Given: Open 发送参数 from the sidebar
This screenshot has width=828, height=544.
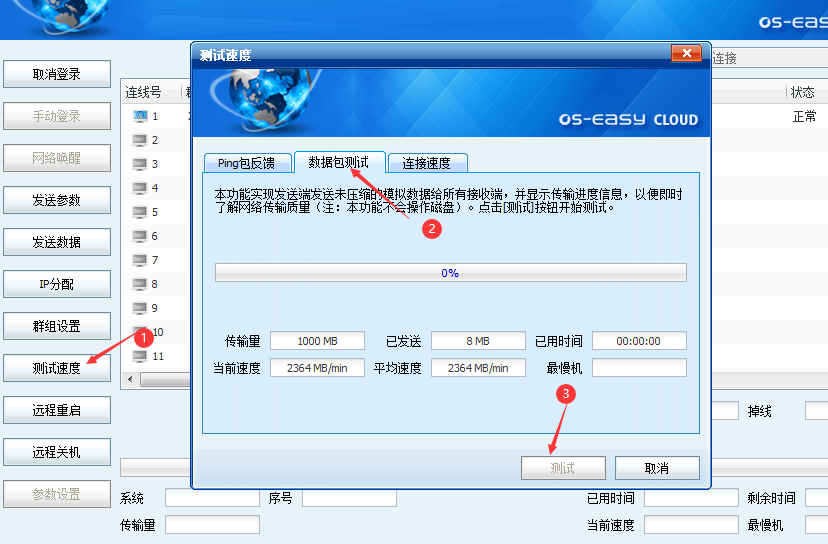Looking at the screenshot, I should pyautogui.click(x=56, y=200).
